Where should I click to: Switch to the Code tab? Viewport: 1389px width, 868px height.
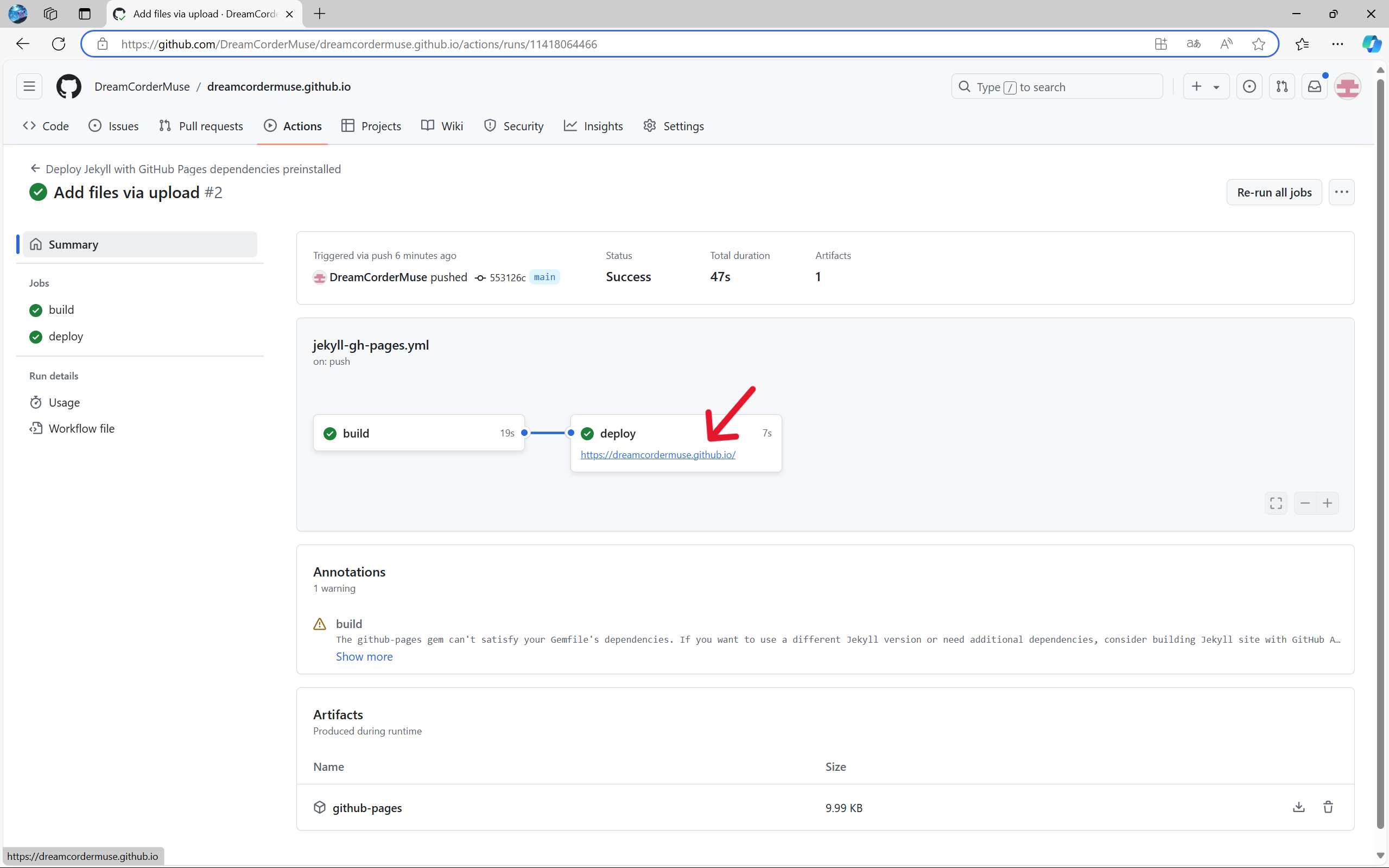pos(46,126)
